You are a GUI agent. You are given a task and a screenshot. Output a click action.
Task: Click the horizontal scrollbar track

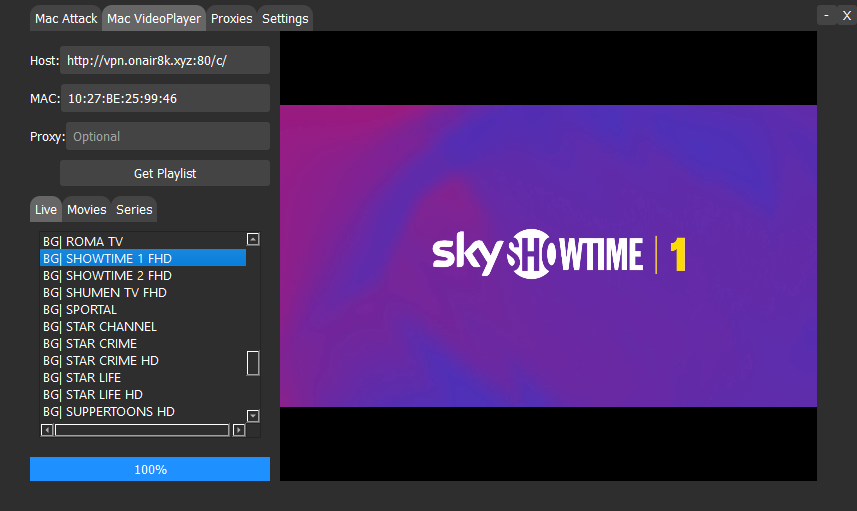coord(142,430)
